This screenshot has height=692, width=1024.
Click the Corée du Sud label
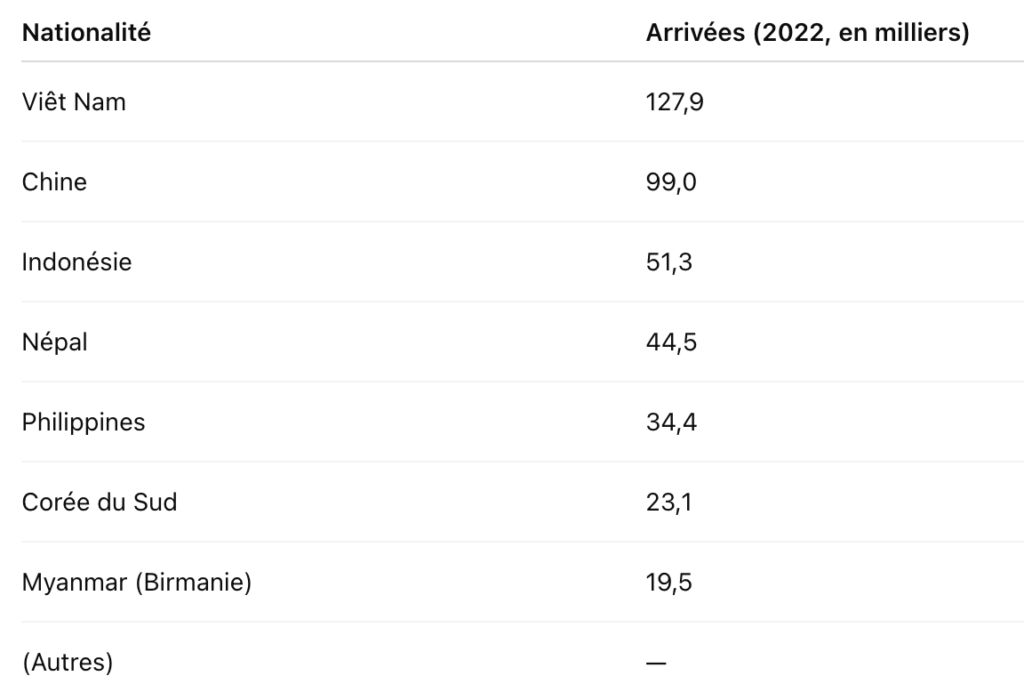point(99,502)
